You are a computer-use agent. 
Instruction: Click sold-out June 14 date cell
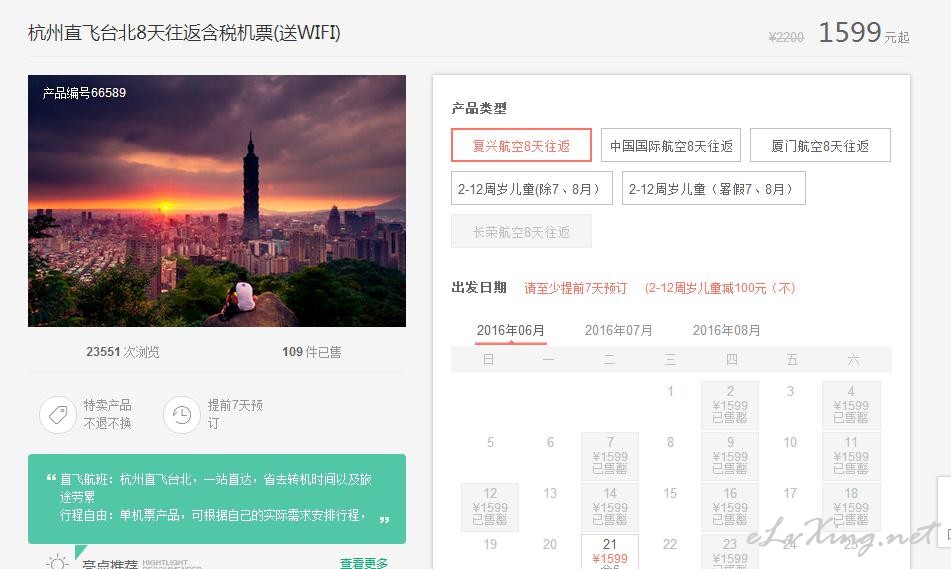pos(610,507)
